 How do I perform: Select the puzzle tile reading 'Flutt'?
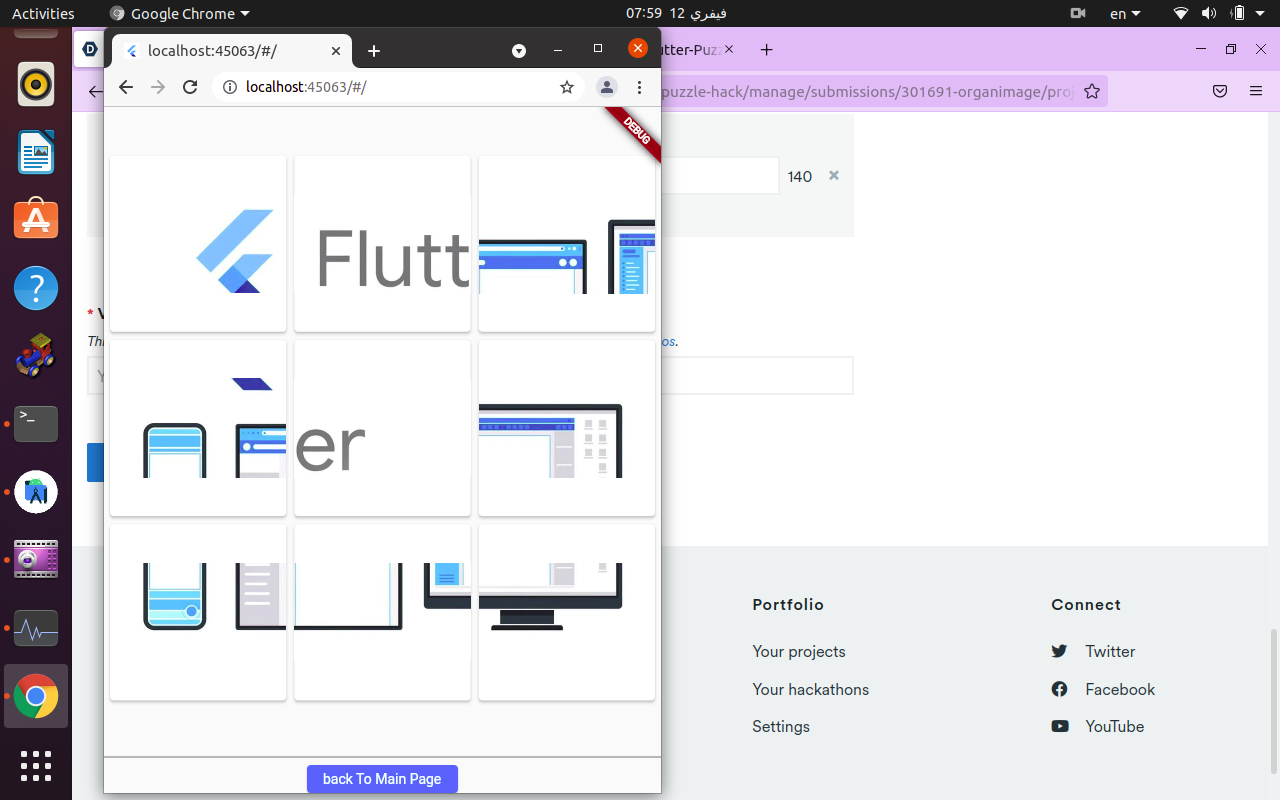[x=382, y=243]
